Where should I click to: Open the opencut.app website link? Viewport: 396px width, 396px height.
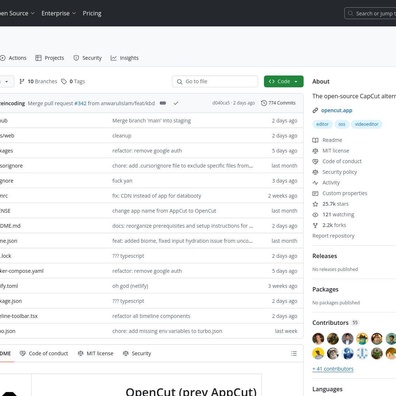click(x=336, y=110)
